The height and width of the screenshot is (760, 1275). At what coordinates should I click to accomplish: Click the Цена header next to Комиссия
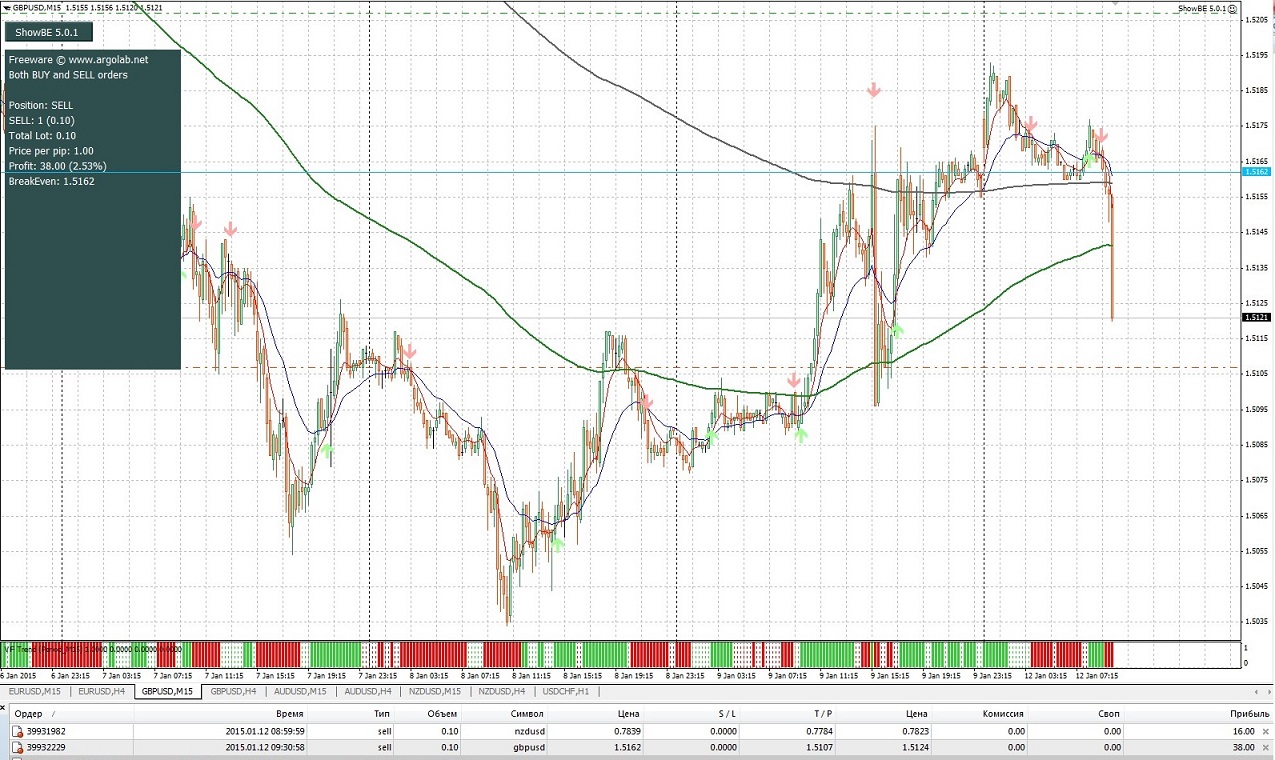916,714
